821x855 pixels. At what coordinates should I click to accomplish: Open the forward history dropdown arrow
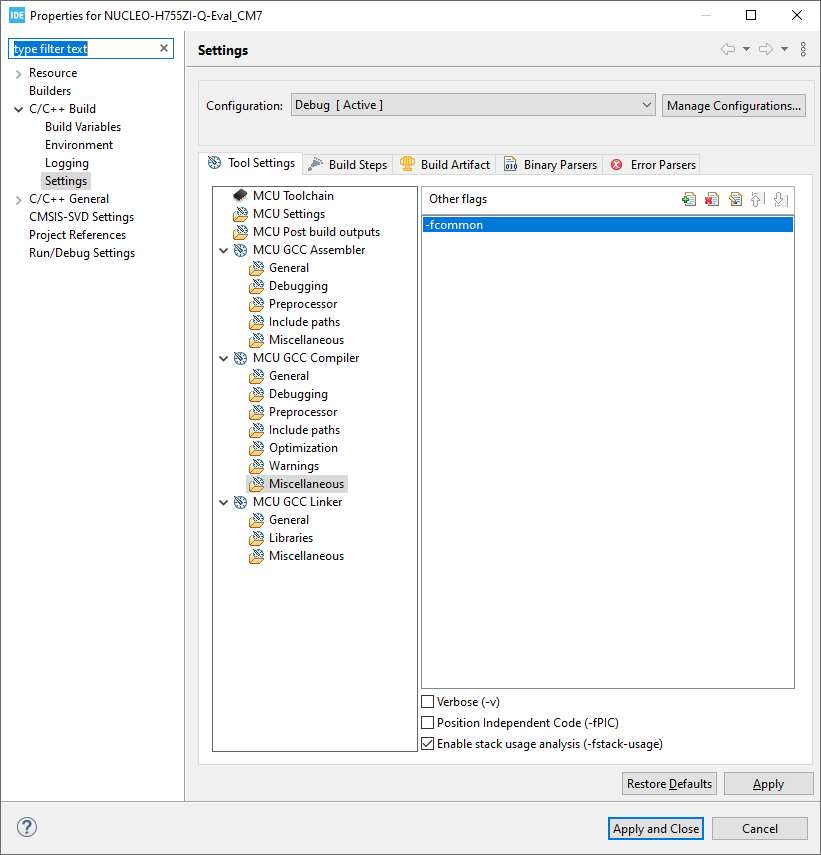[784, 49]
